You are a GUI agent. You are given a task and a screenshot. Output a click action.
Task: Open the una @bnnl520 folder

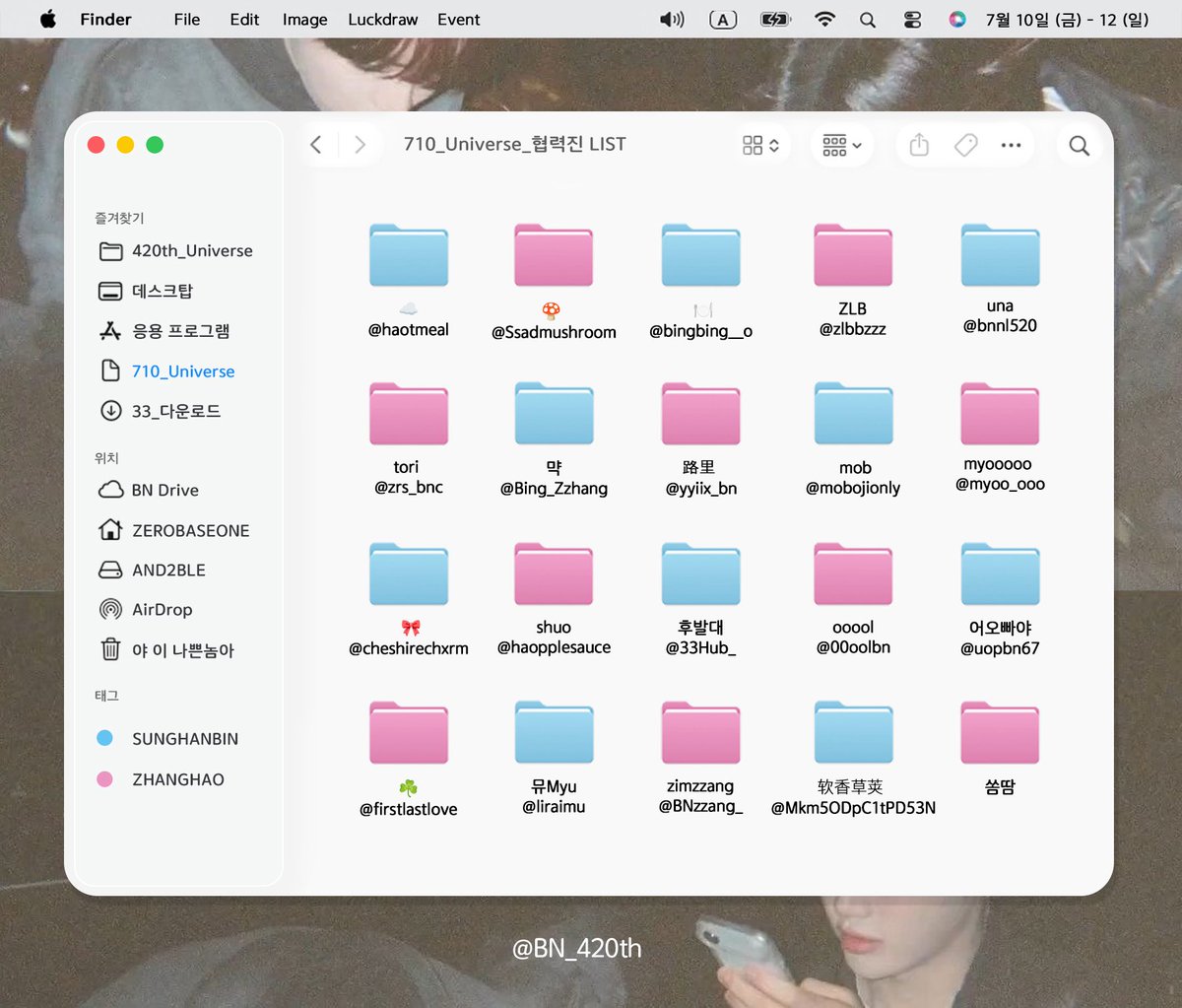[x=1000, y=255]
